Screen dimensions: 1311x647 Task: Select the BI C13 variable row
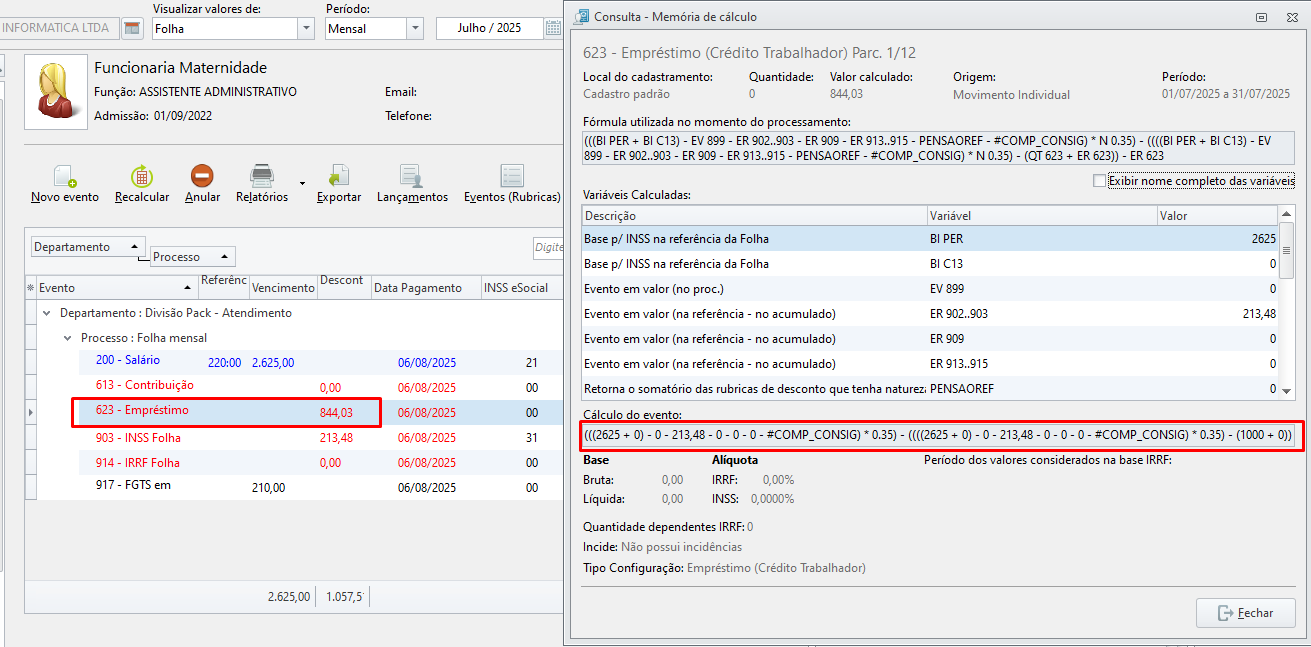930,264
